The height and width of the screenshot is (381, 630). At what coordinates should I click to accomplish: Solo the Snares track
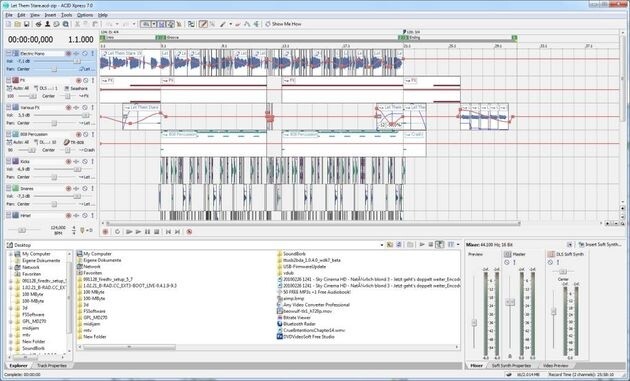[92, 188]
